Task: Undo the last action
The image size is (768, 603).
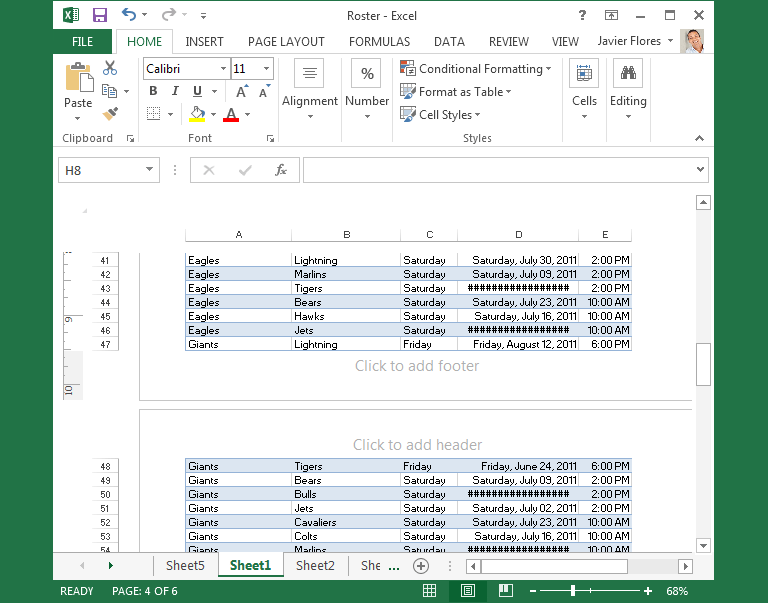Action: [129, 15]
